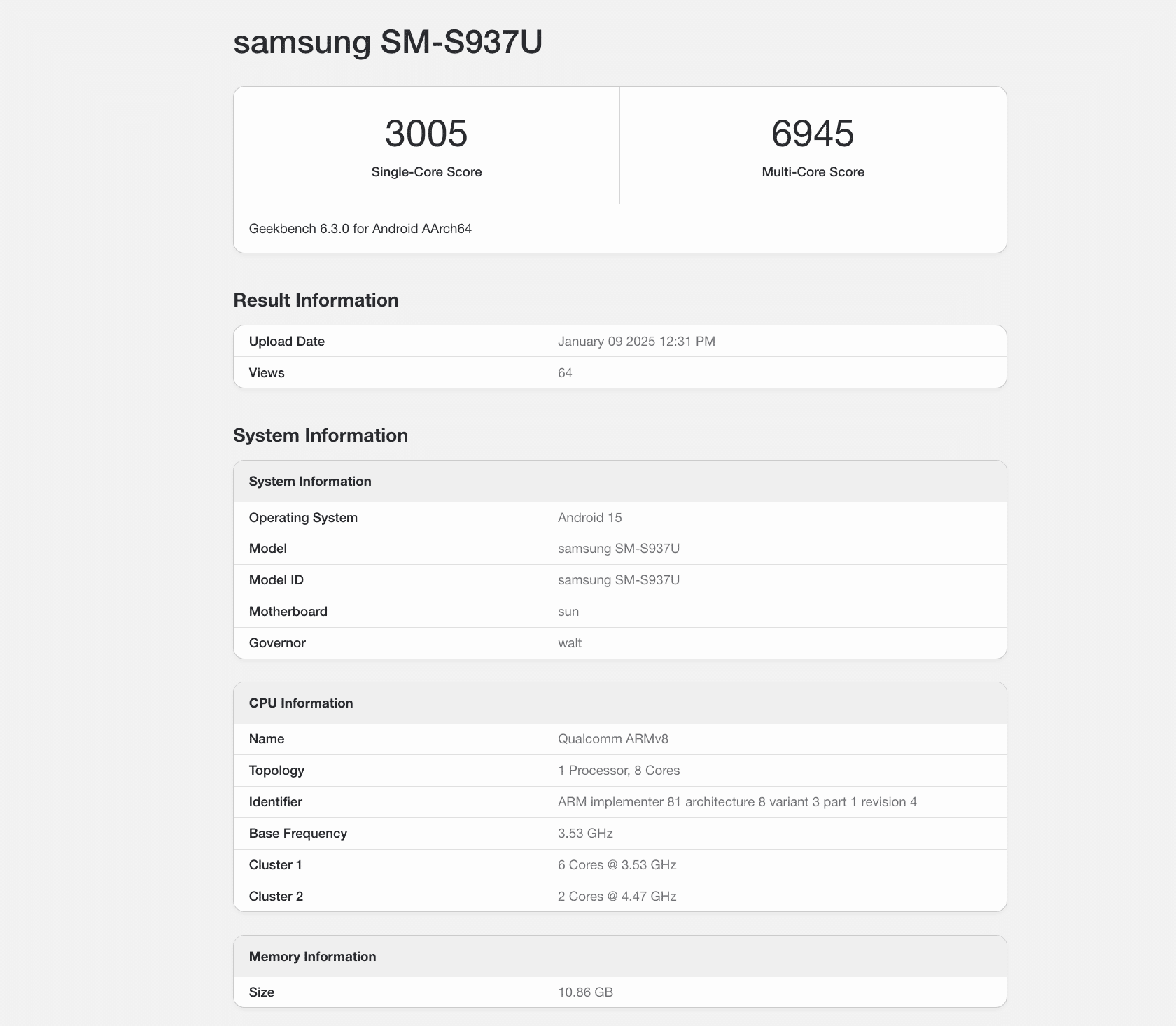
Task: Click the memory Size label
Action: (x=262, y=992)
